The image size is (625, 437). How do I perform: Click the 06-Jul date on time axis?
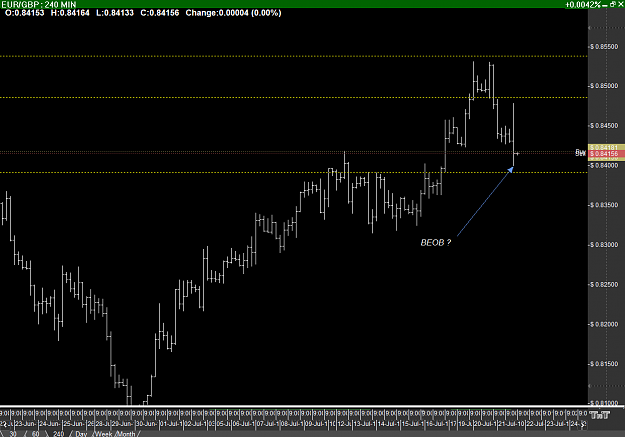pos(244,424)
